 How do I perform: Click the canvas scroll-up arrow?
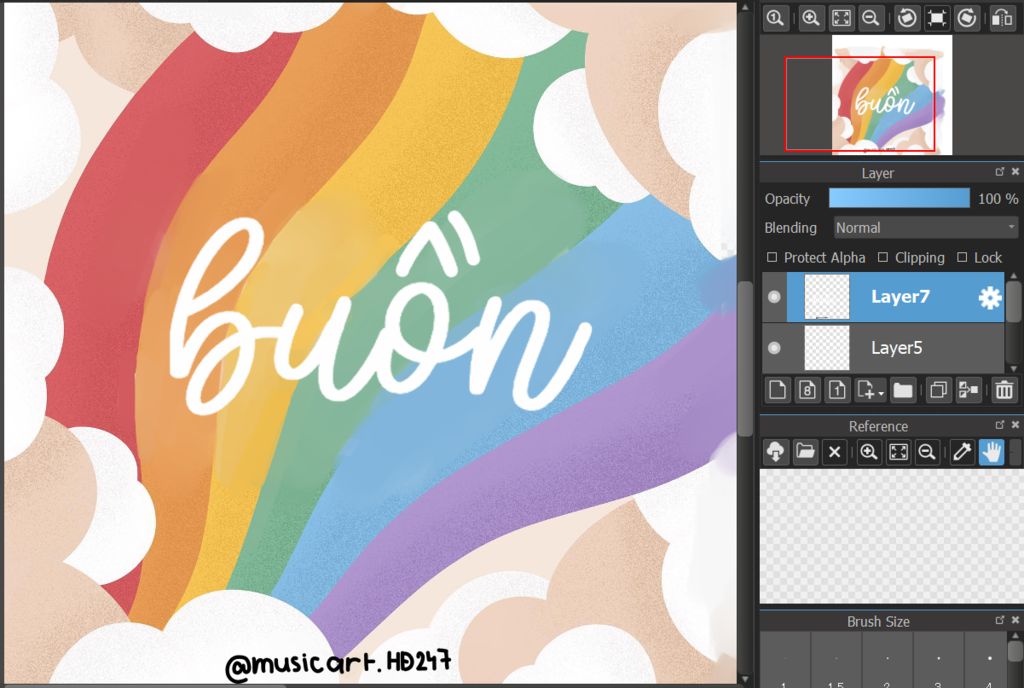click(x=745, y=7)
